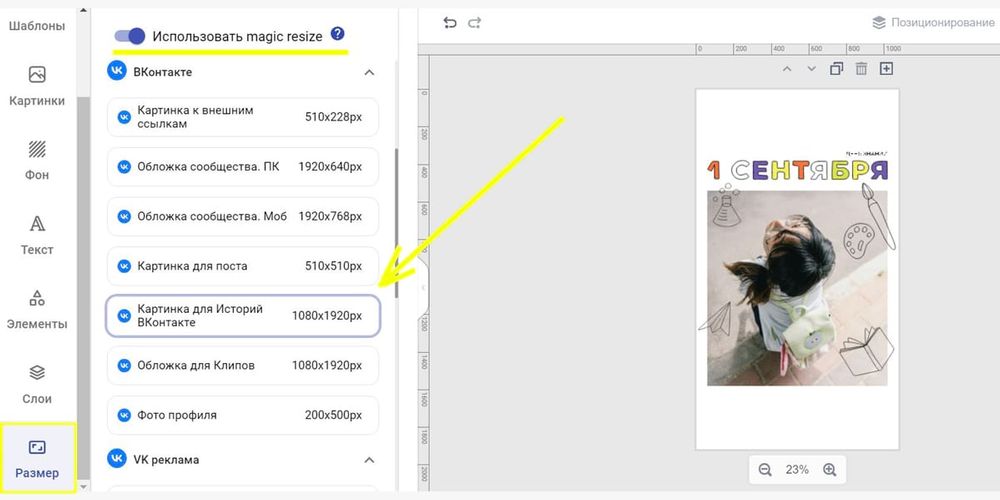Zoom in with plus magnifier icon
This screenshot has height=500, width=1000.
(829, 469)
